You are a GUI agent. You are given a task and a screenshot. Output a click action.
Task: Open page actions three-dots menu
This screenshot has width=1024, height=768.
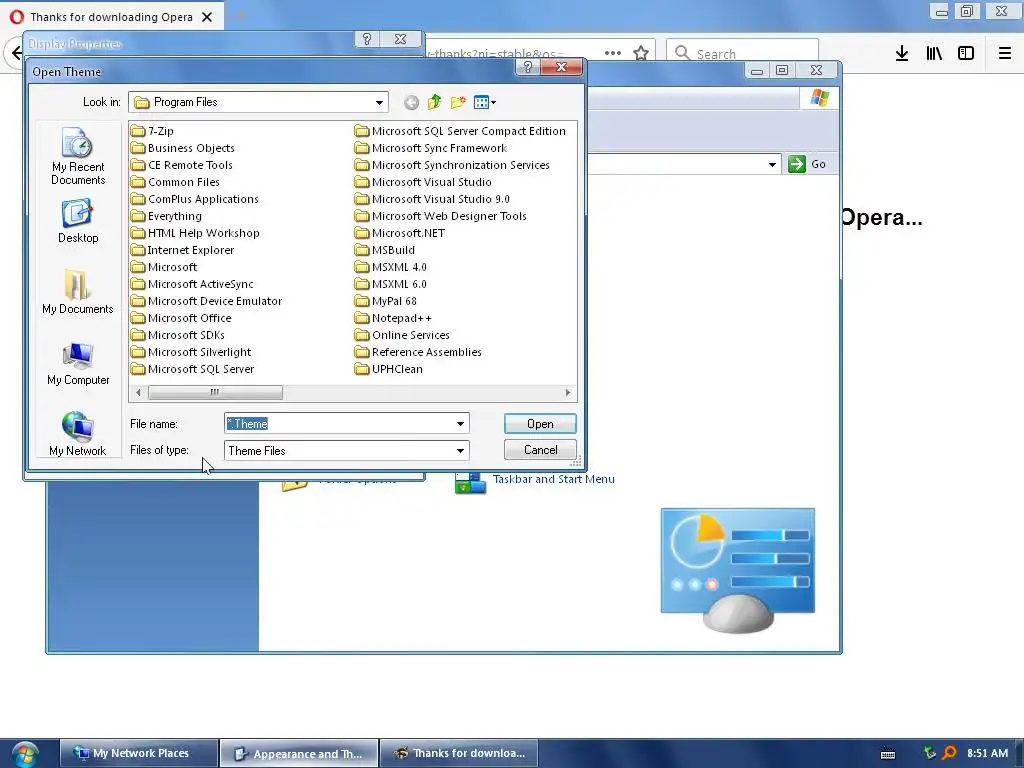tap(613, 53)
